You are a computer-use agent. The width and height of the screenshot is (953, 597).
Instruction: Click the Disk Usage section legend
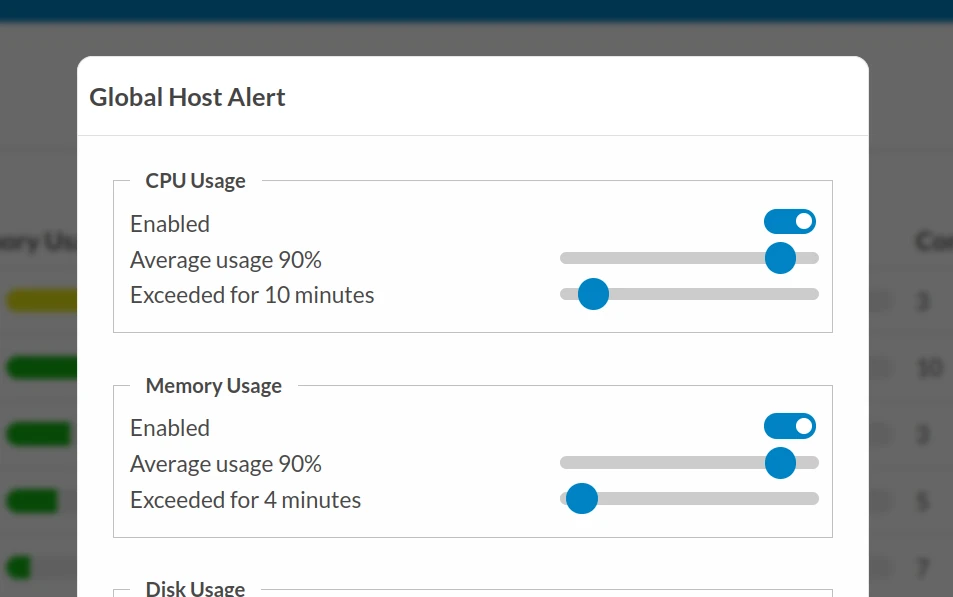point(195,588)
